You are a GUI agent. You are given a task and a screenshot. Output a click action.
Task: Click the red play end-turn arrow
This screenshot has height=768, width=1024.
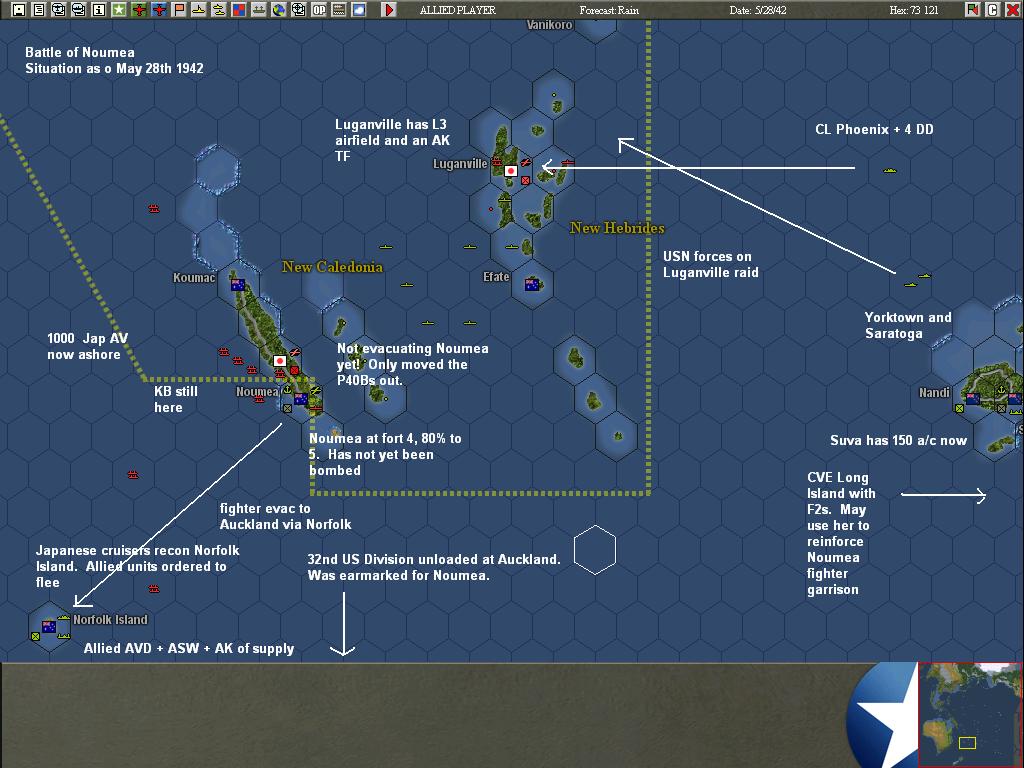click(x=389, y=10)
